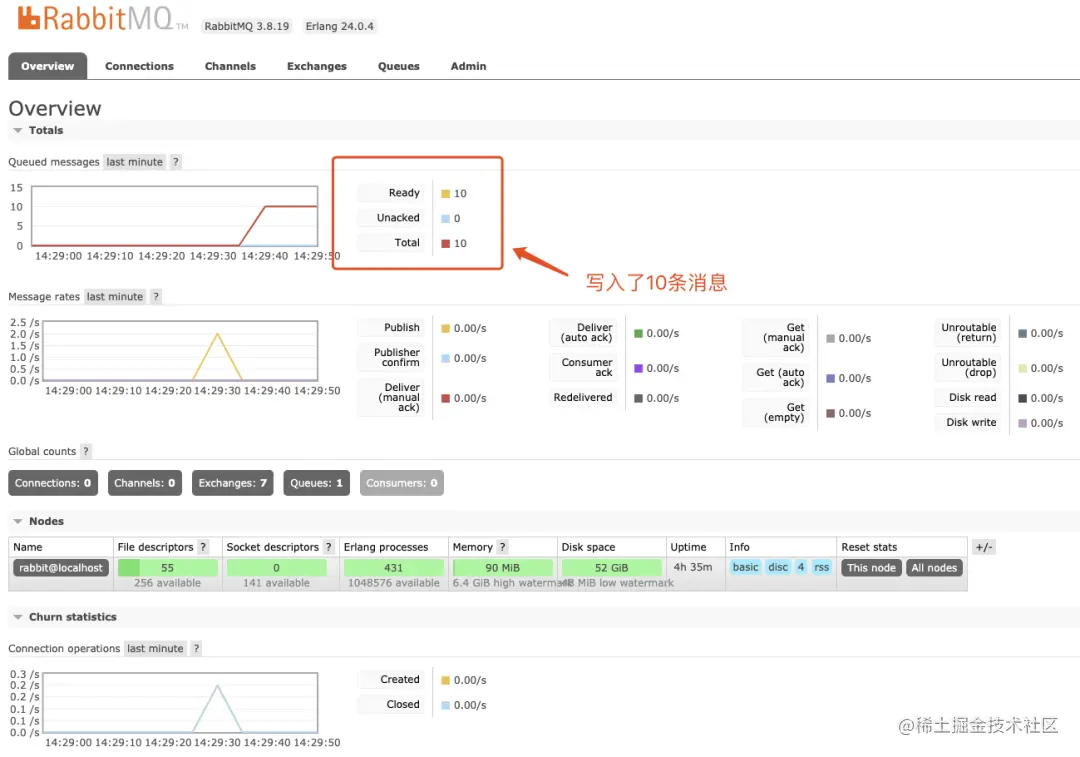
Task: Open help for Global counts
Action: (85, 452)
